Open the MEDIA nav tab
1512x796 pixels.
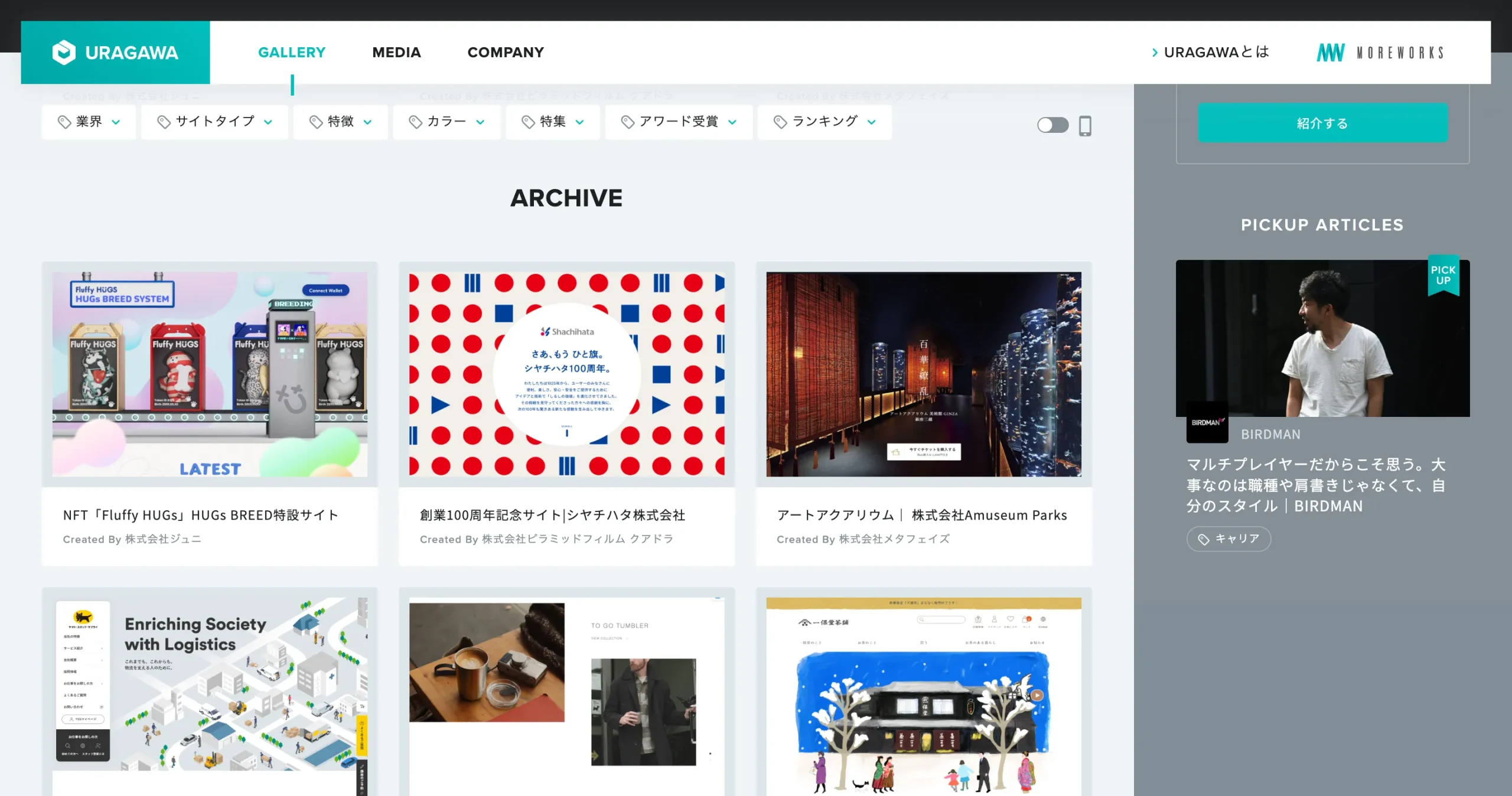coord(396,53)
